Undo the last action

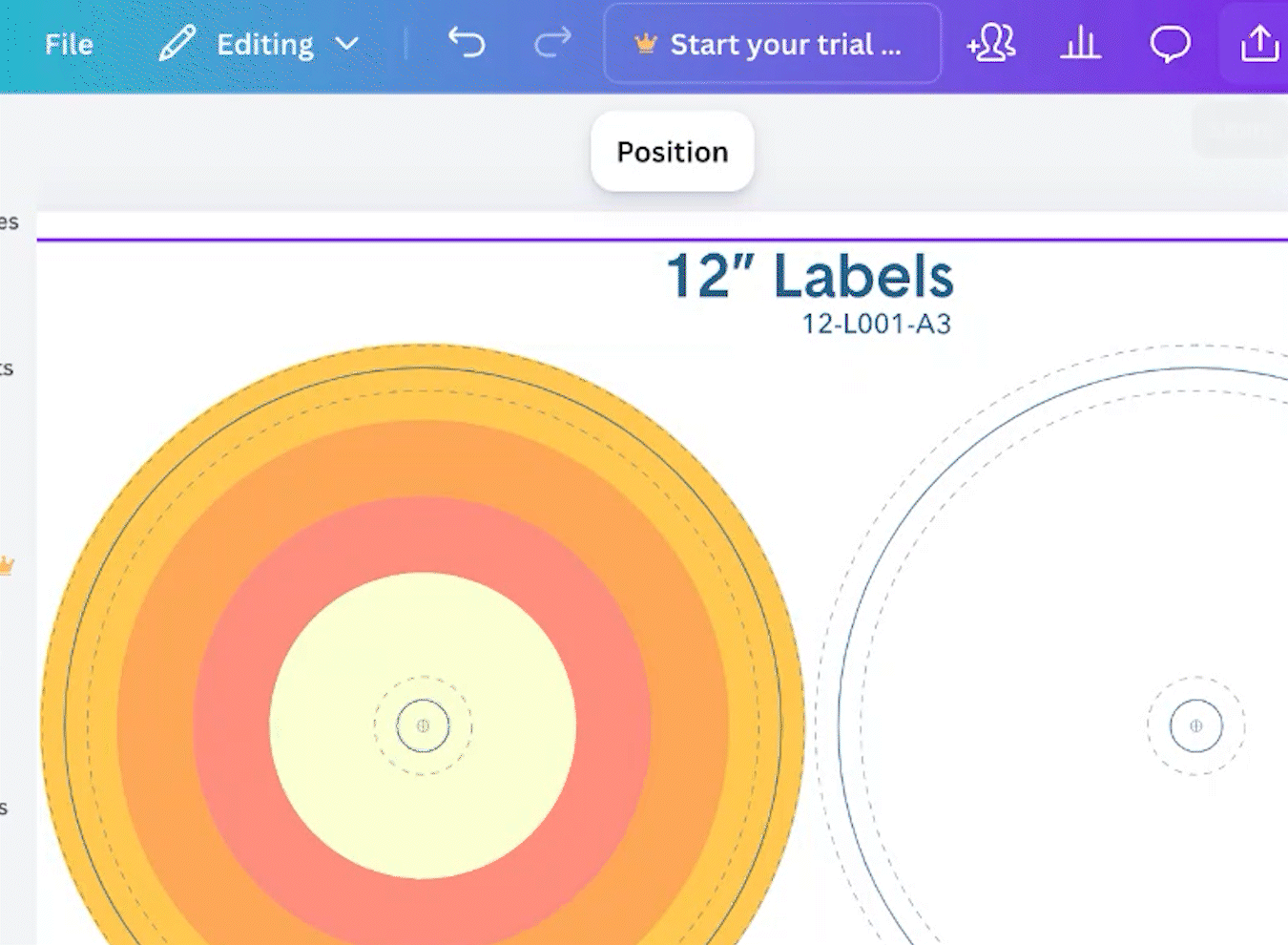467,43
